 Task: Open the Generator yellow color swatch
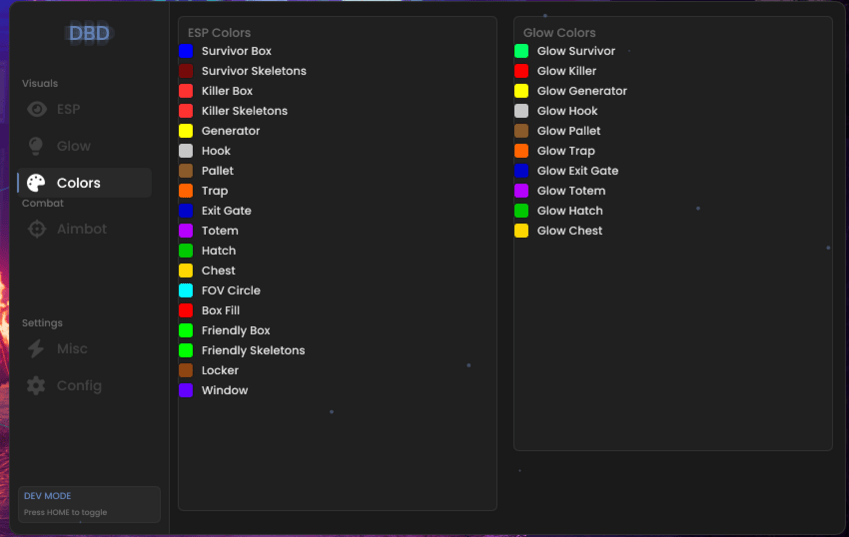(x=186, y=131)
